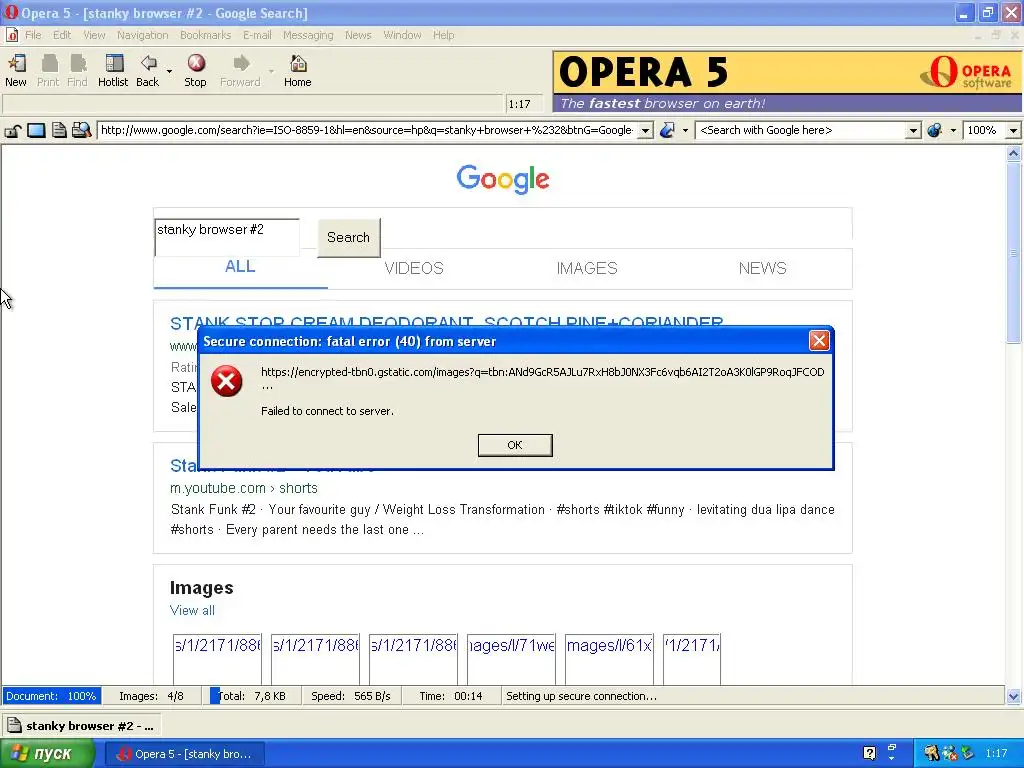This screenshot has width=1024, height=768.
Task: Click the padlock security icon
Action: pos(12,131)
